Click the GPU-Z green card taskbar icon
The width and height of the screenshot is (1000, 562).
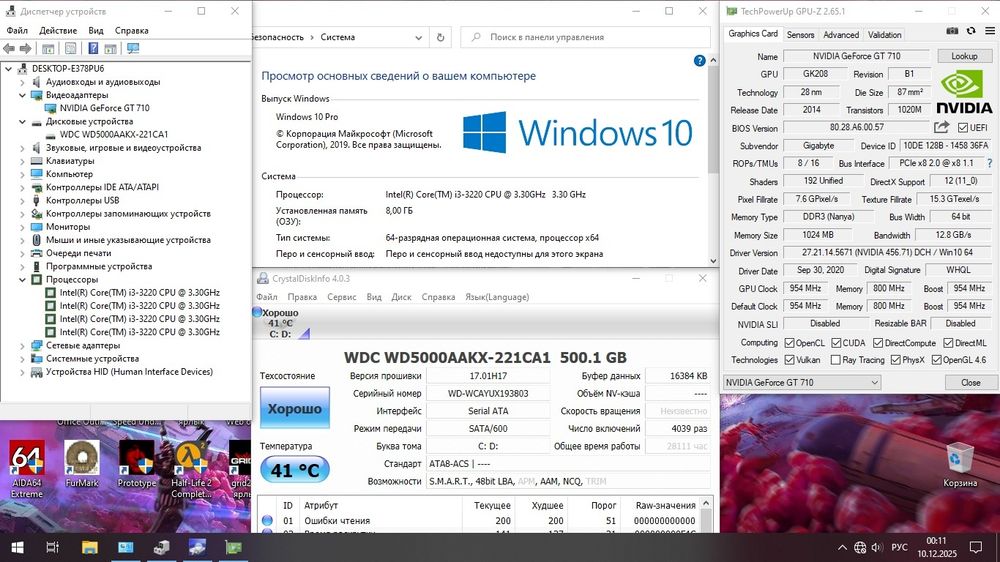(x=233, y=547)
